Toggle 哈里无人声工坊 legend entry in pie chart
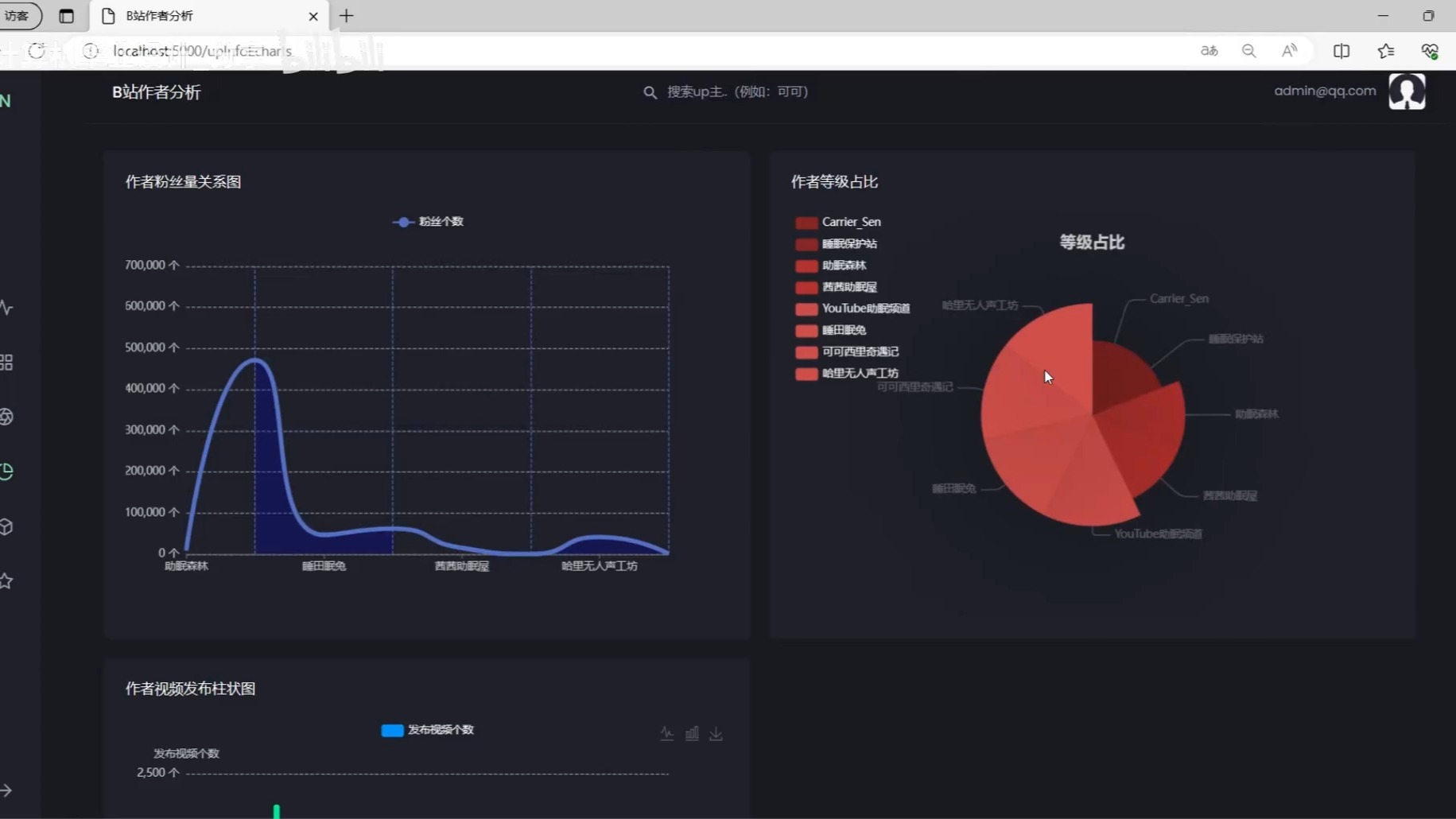The width and height of the screenshot is (1456, 819). pos(847,373)
